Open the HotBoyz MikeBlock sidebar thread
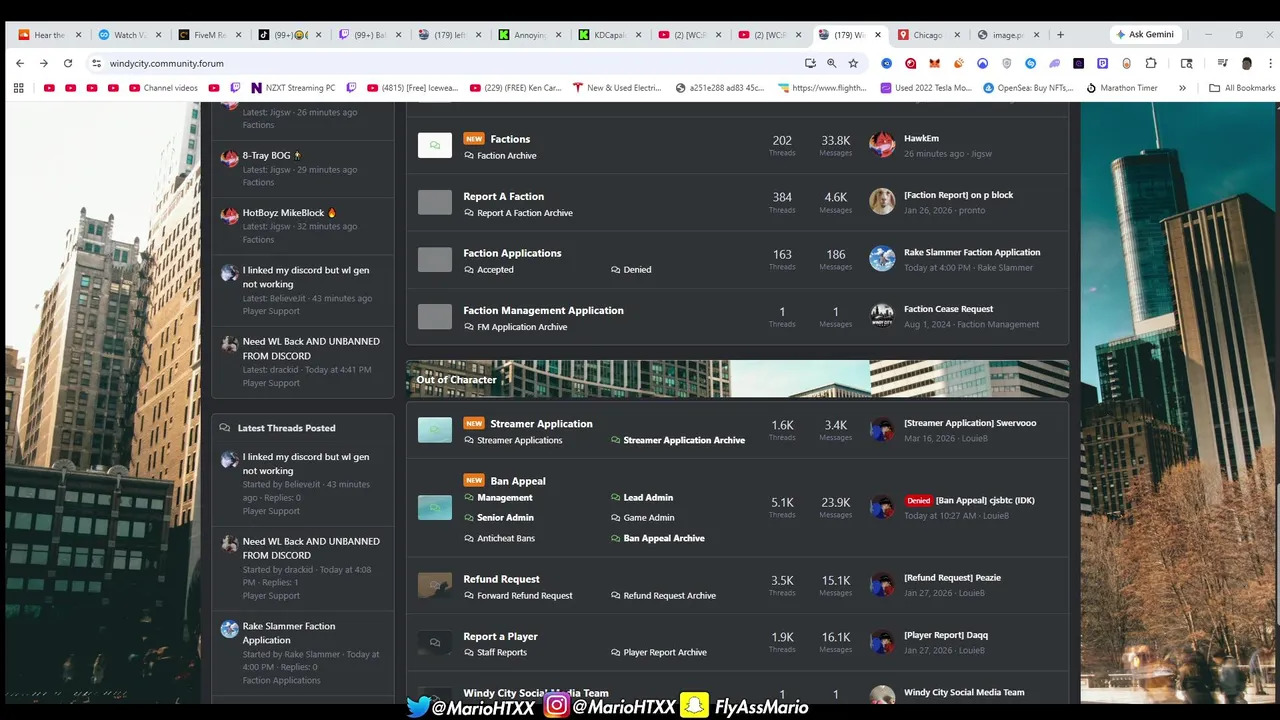This screenshot has height=720, width=1280. (289, 213)
